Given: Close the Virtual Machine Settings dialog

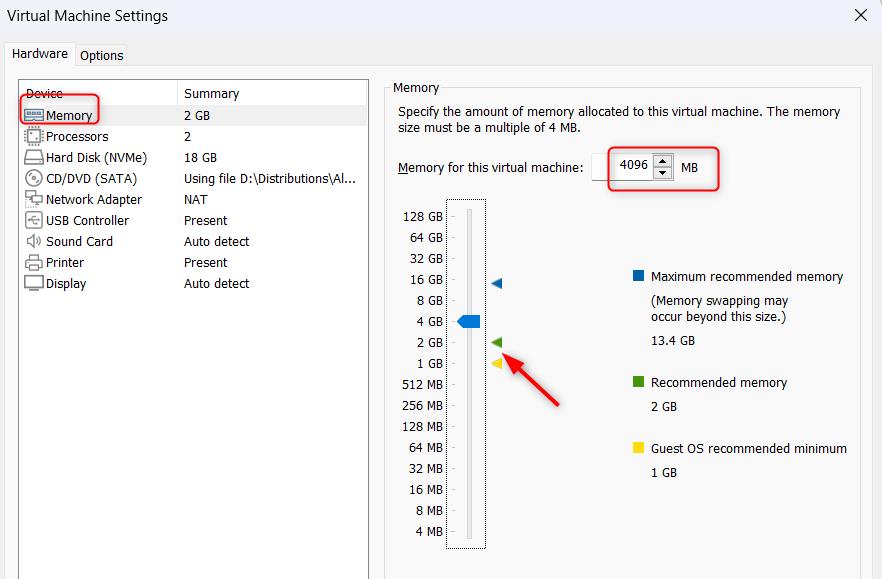Looking at the screenshot, I should pos(861,16).
